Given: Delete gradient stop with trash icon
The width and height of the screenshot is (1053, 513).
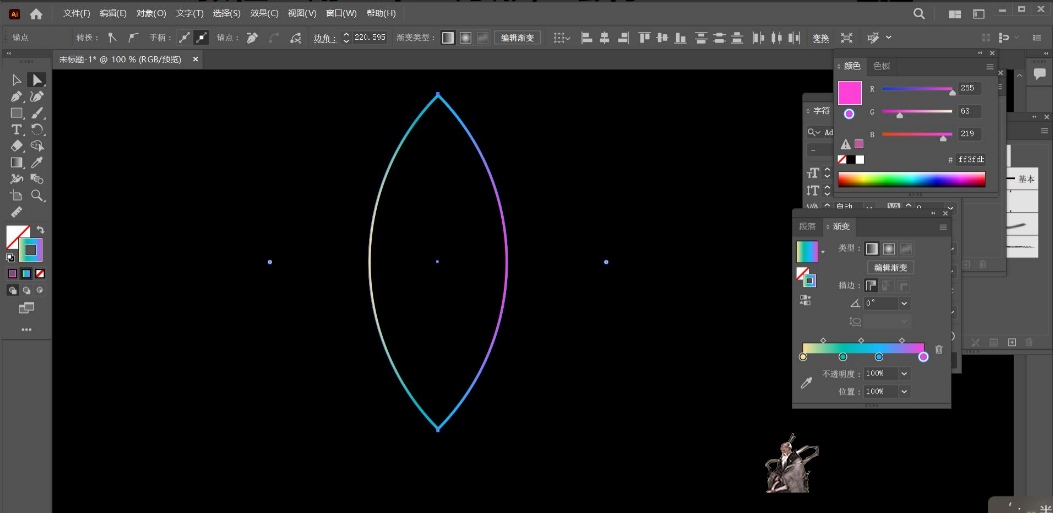Looking at the screenshot, I should (x=938, y=349).
